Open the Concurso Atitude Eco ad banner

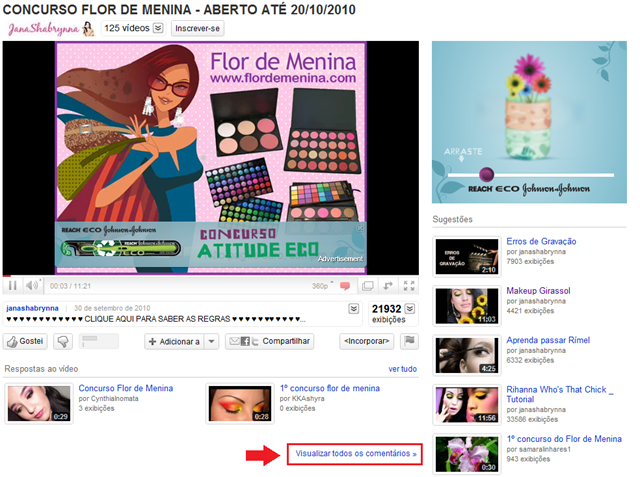(211, 245)
